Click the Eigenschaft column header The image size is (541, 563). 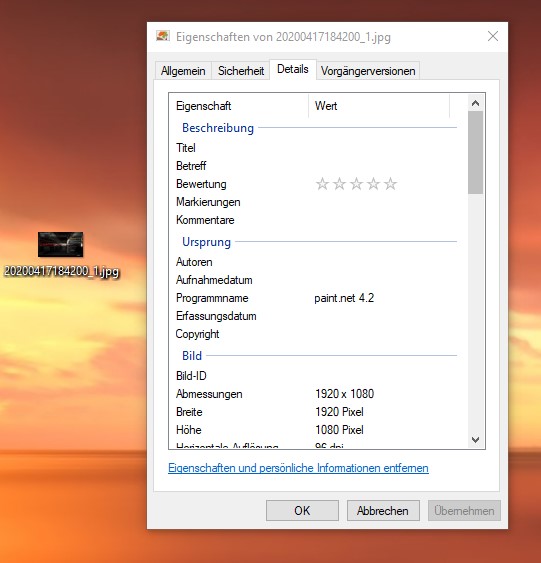pyautogui.click(x=239, y=106)
